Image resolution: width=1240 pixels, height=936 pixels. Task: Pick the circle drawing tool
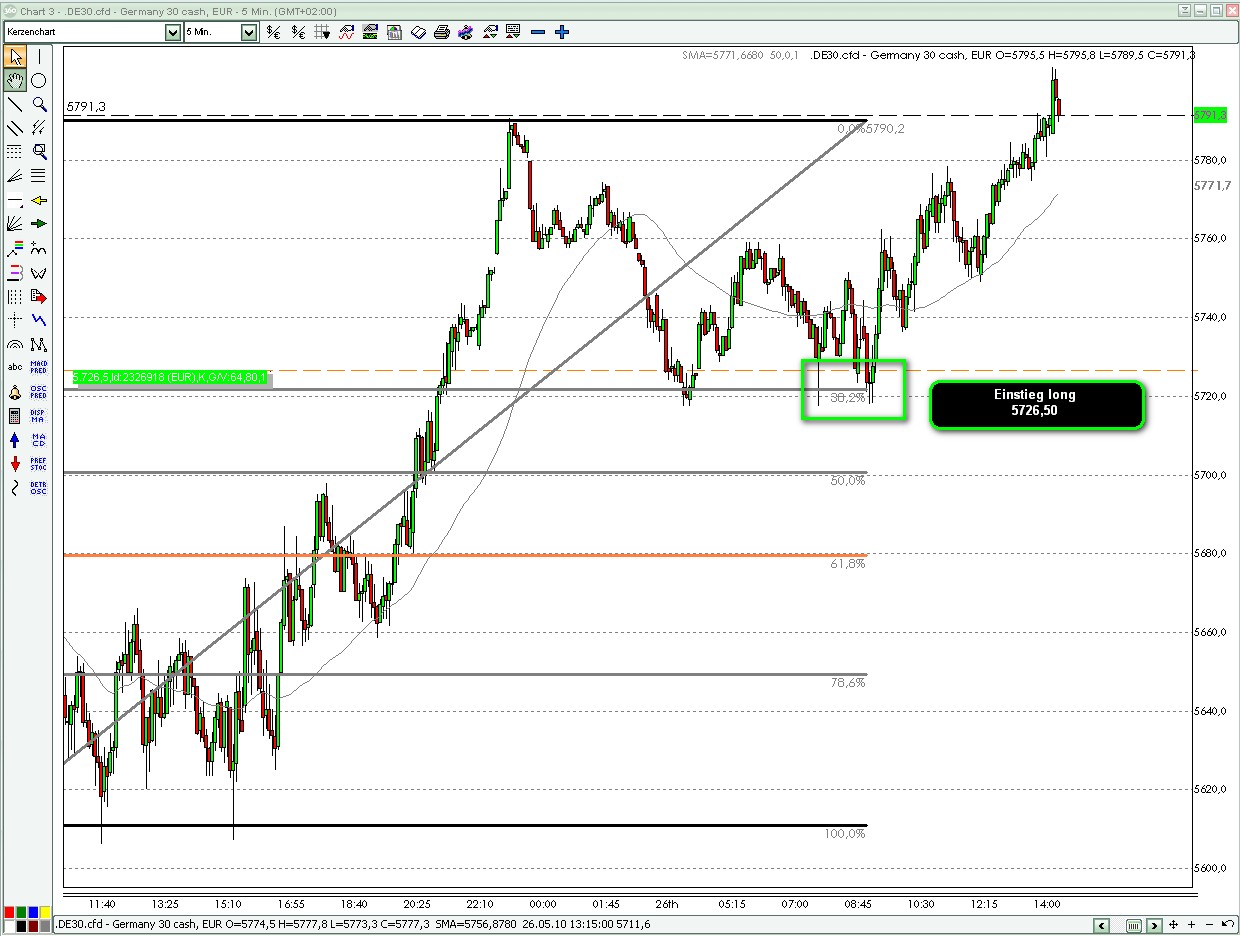[39, 80]
